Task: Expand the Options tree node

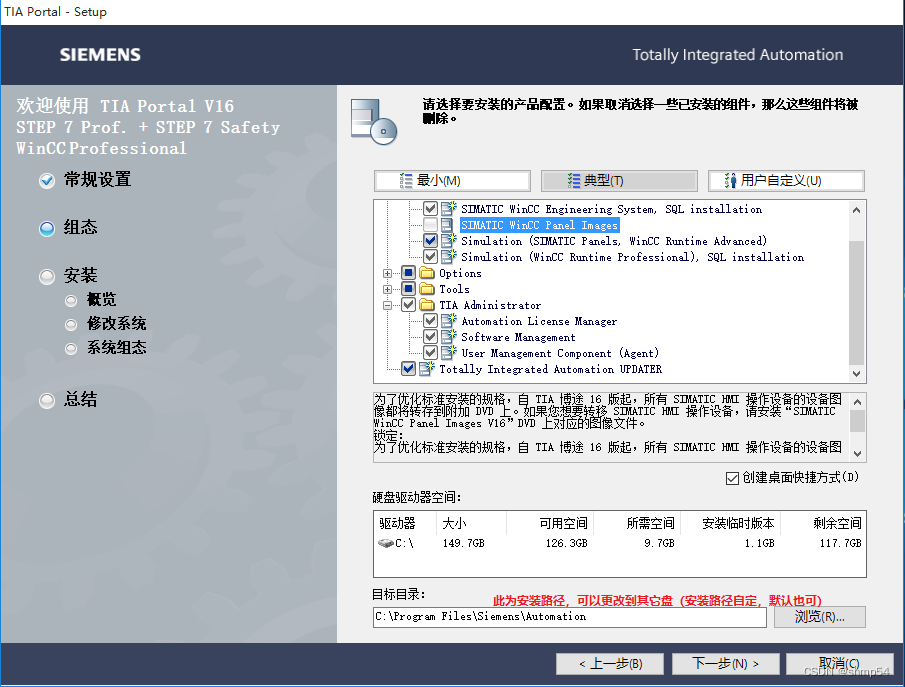Action: [x=387, y=273]
